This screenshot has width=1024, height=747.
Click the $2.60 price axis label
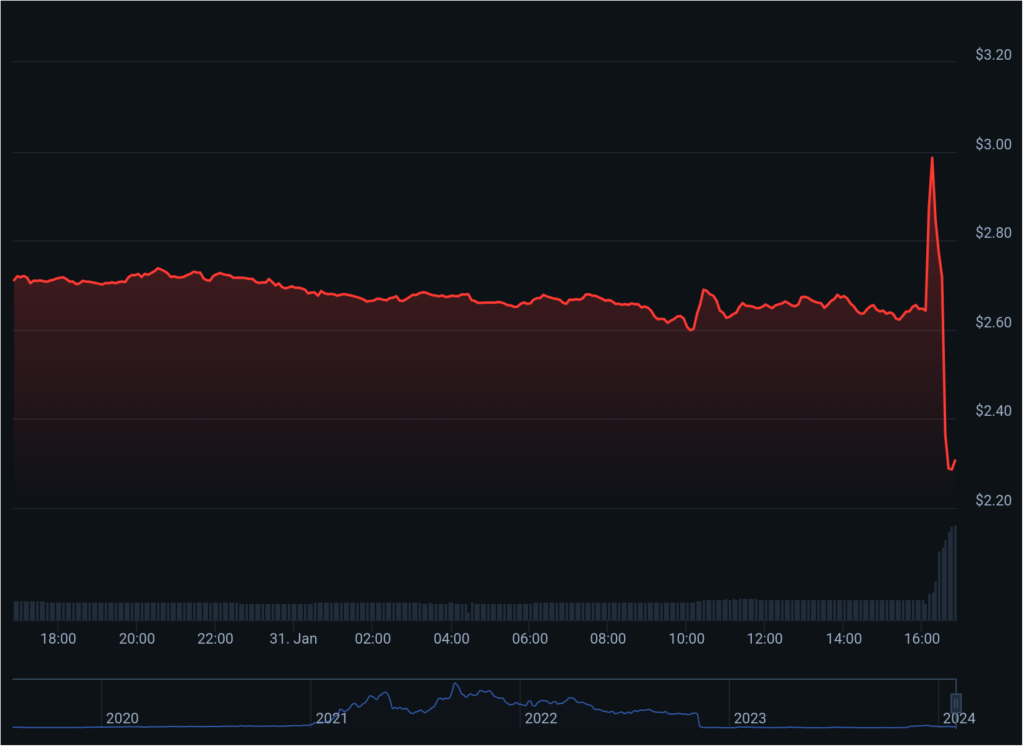click(993, 323)
